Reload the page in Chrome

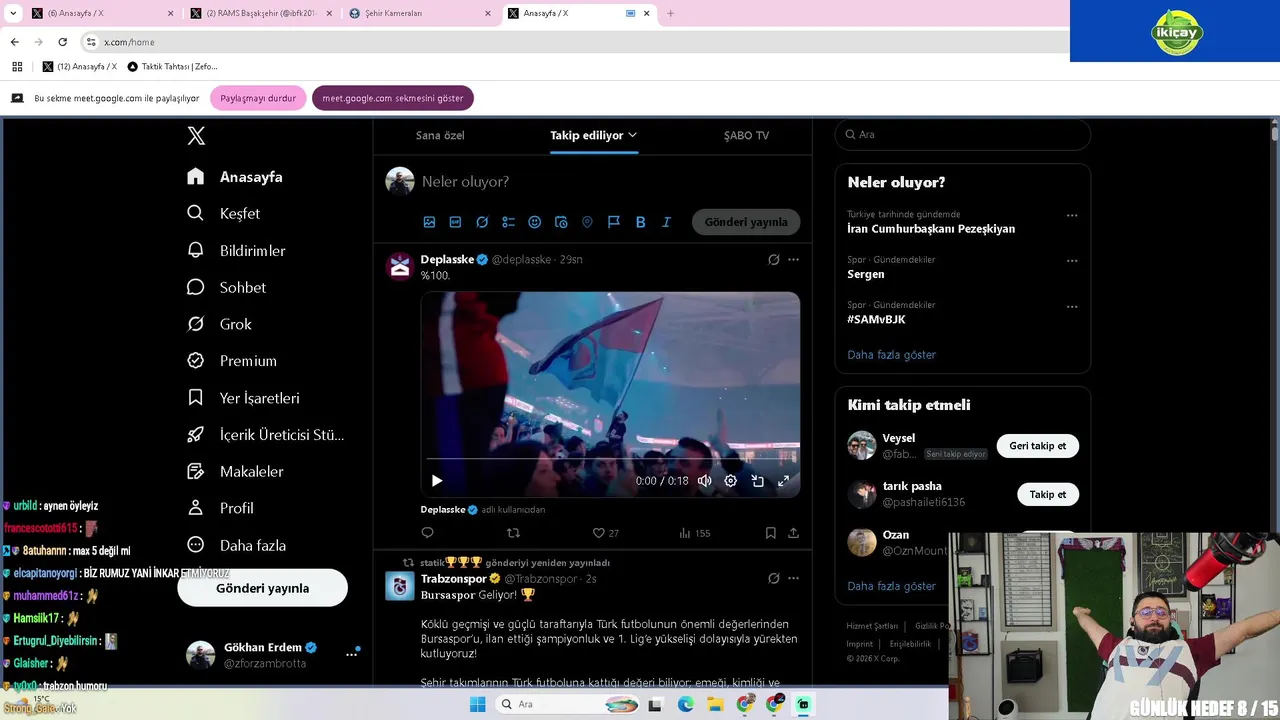62,42
